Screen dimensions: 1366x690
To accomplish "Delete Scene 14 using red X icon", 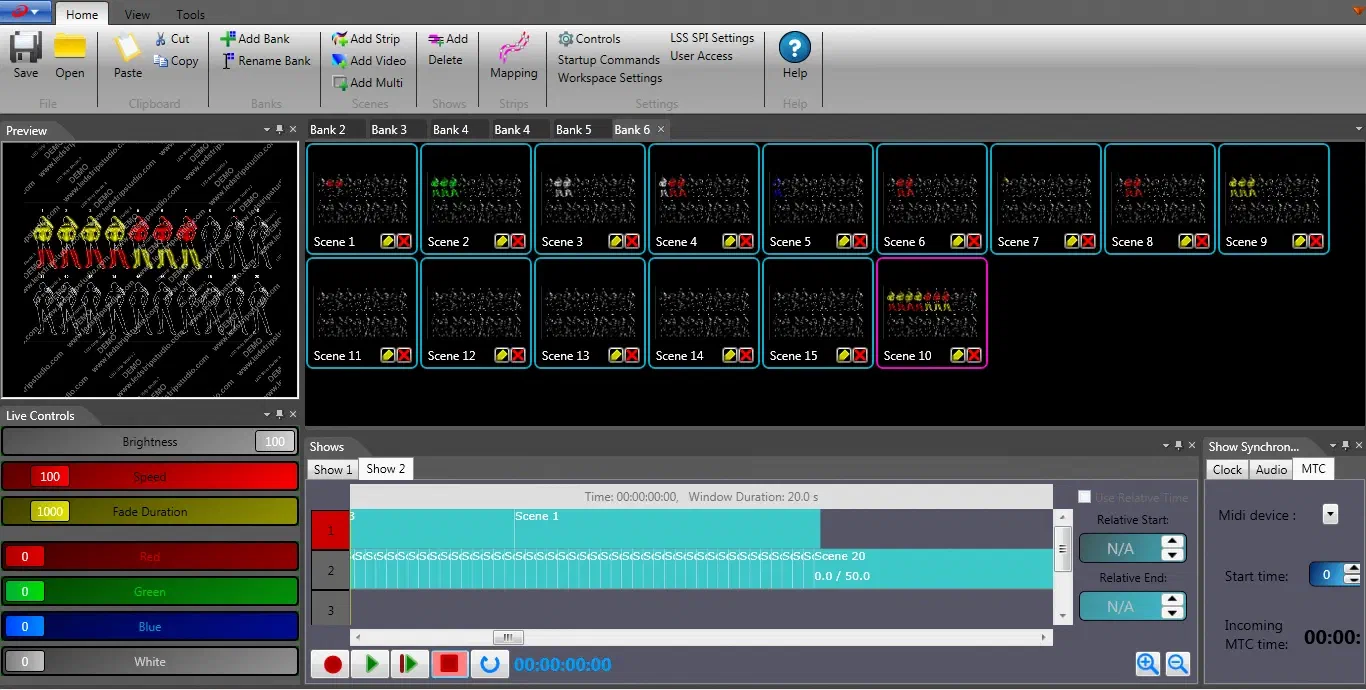I will (x=746, y=356).
